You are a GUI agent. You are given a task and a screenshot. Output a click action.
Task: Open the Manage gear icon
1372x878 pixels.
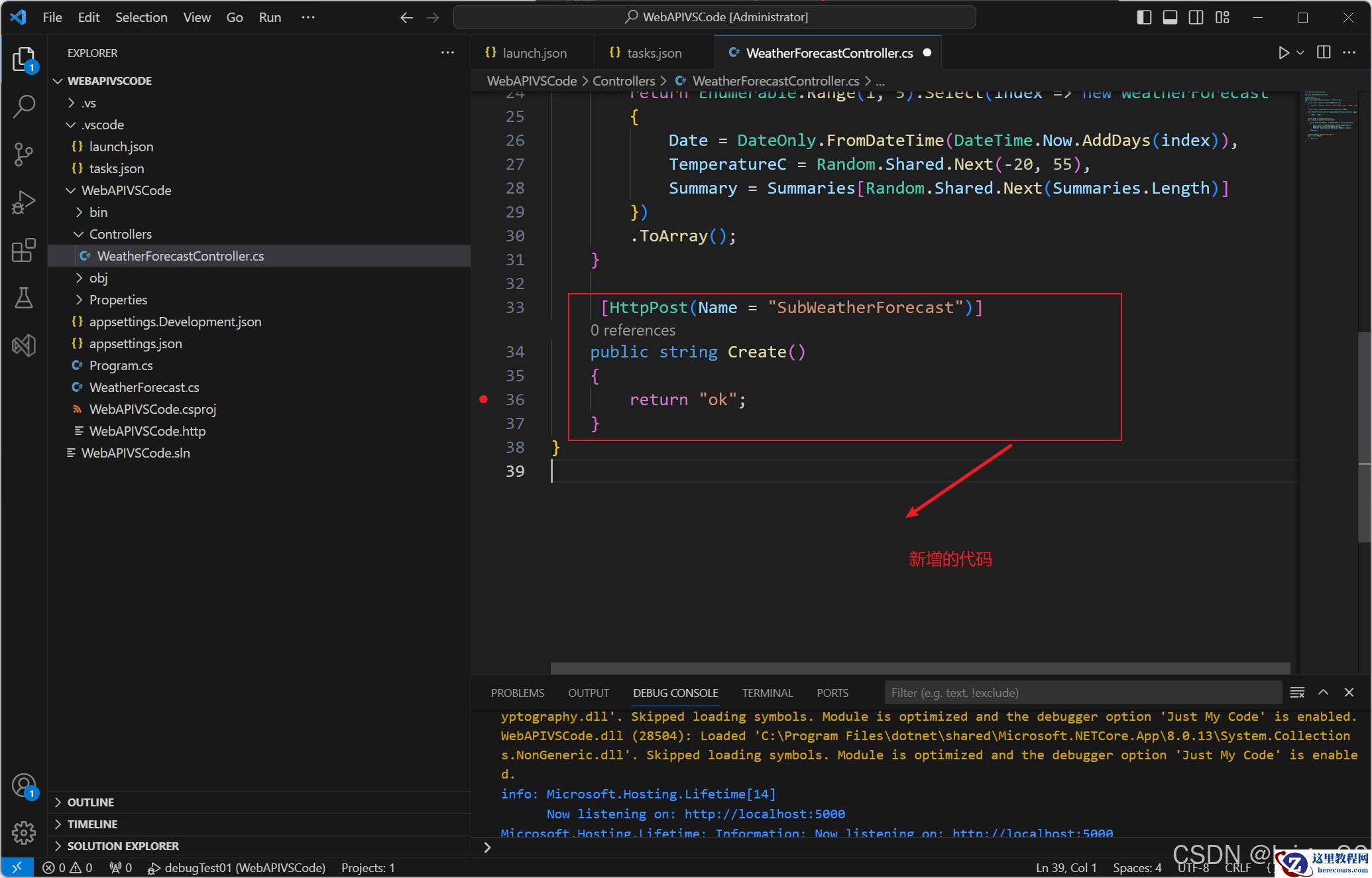click(24, 832)
